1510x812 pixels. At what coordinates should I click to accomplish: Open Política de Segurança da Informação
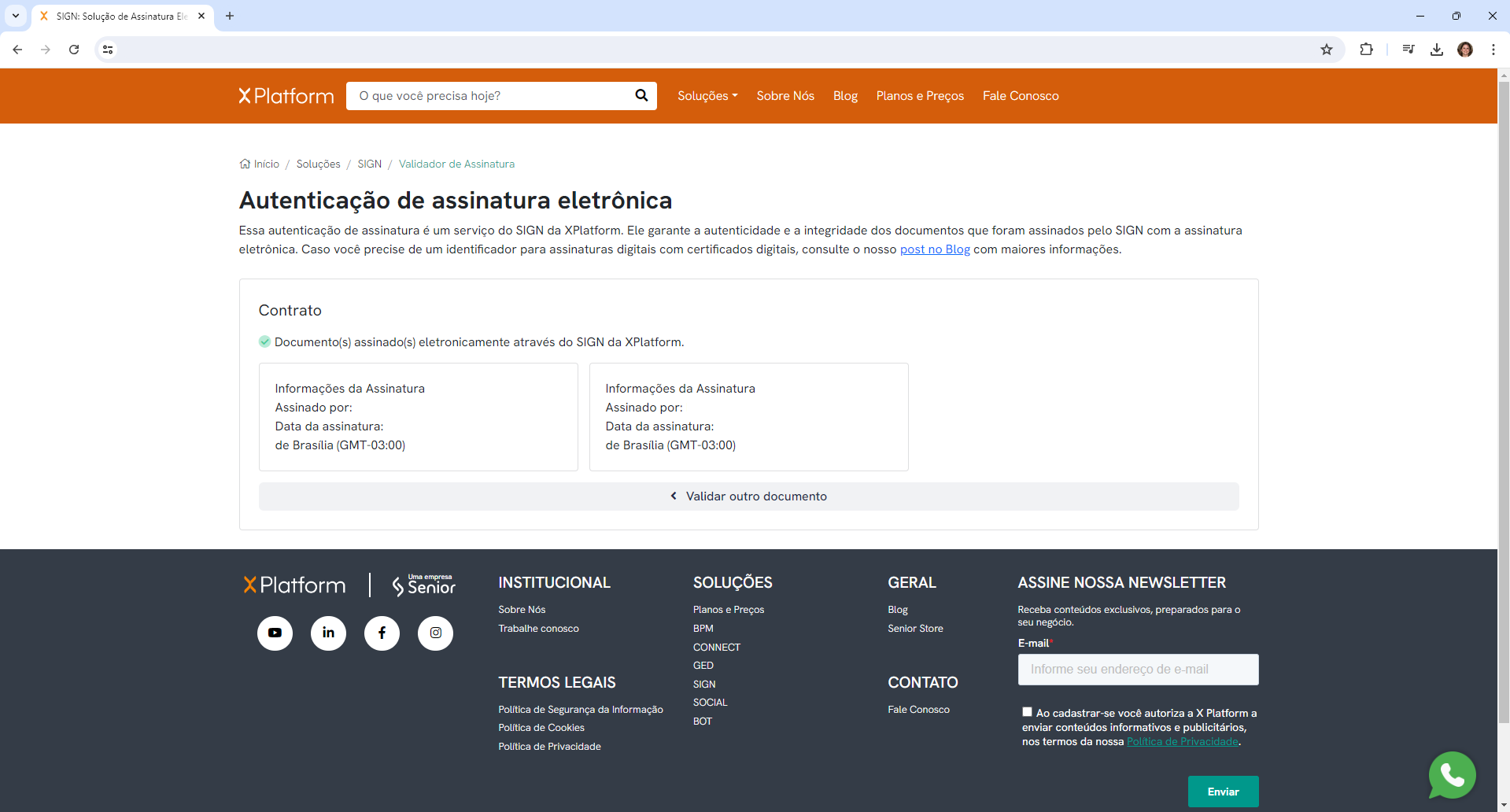click(581, 710)
